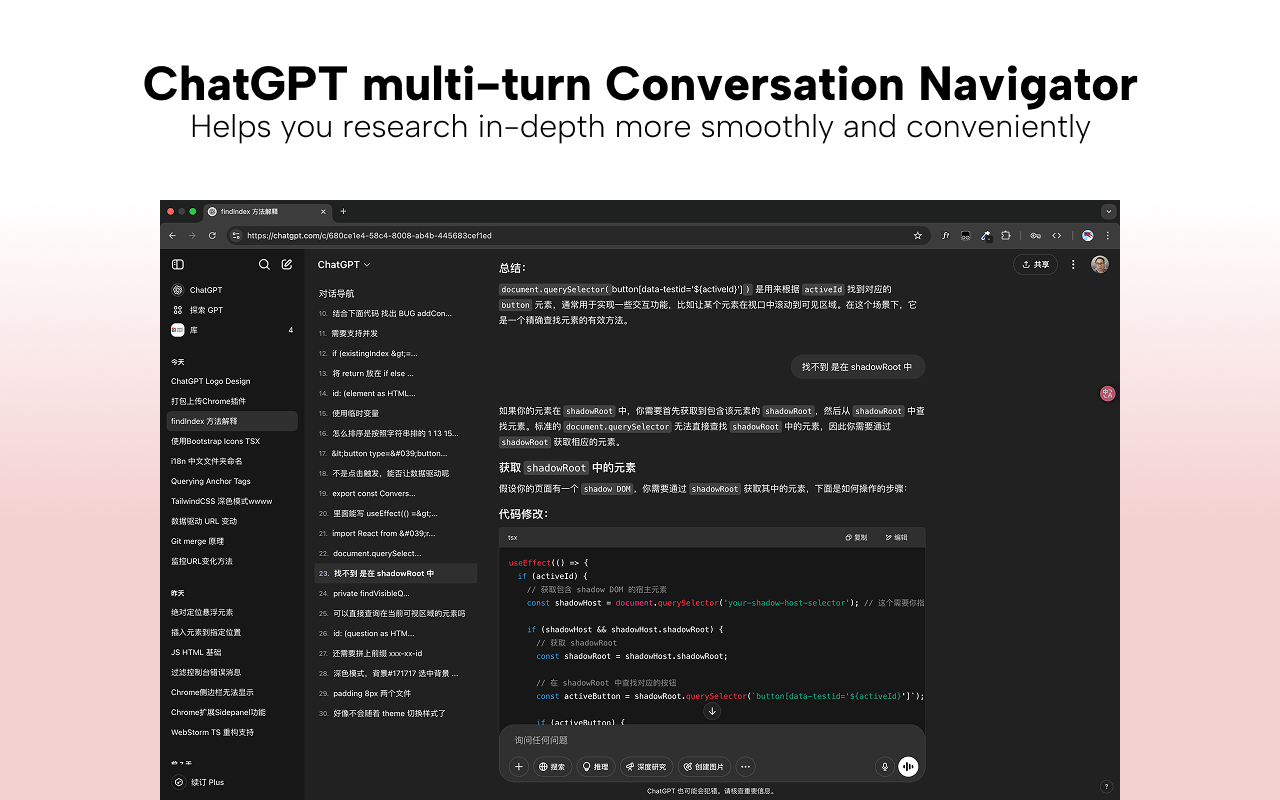Click the 复制 copy code button

(x=856, y=537)
